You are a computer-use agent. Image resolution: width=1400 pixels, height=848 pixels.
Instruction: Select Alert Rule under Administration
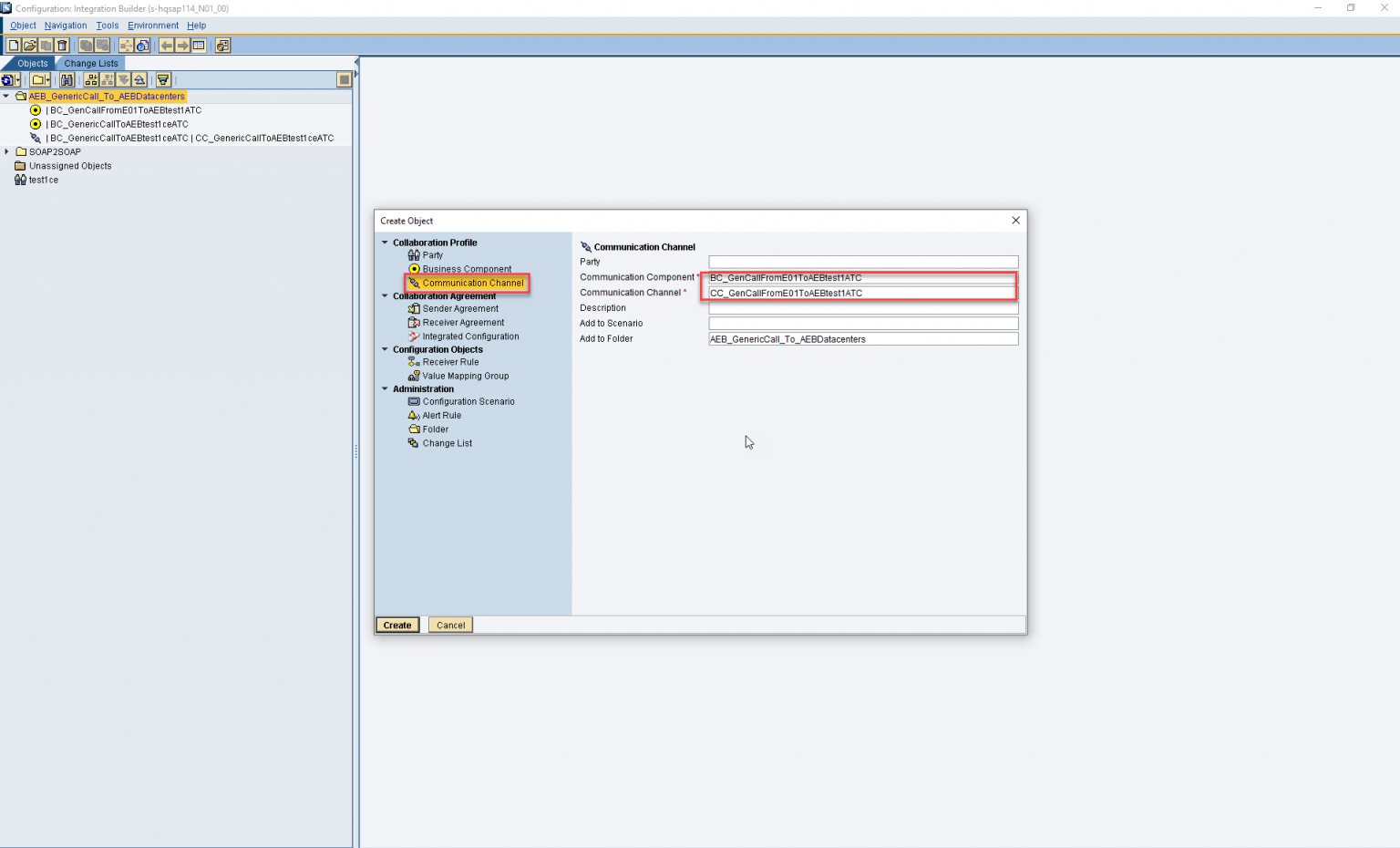tap(441, 415)
